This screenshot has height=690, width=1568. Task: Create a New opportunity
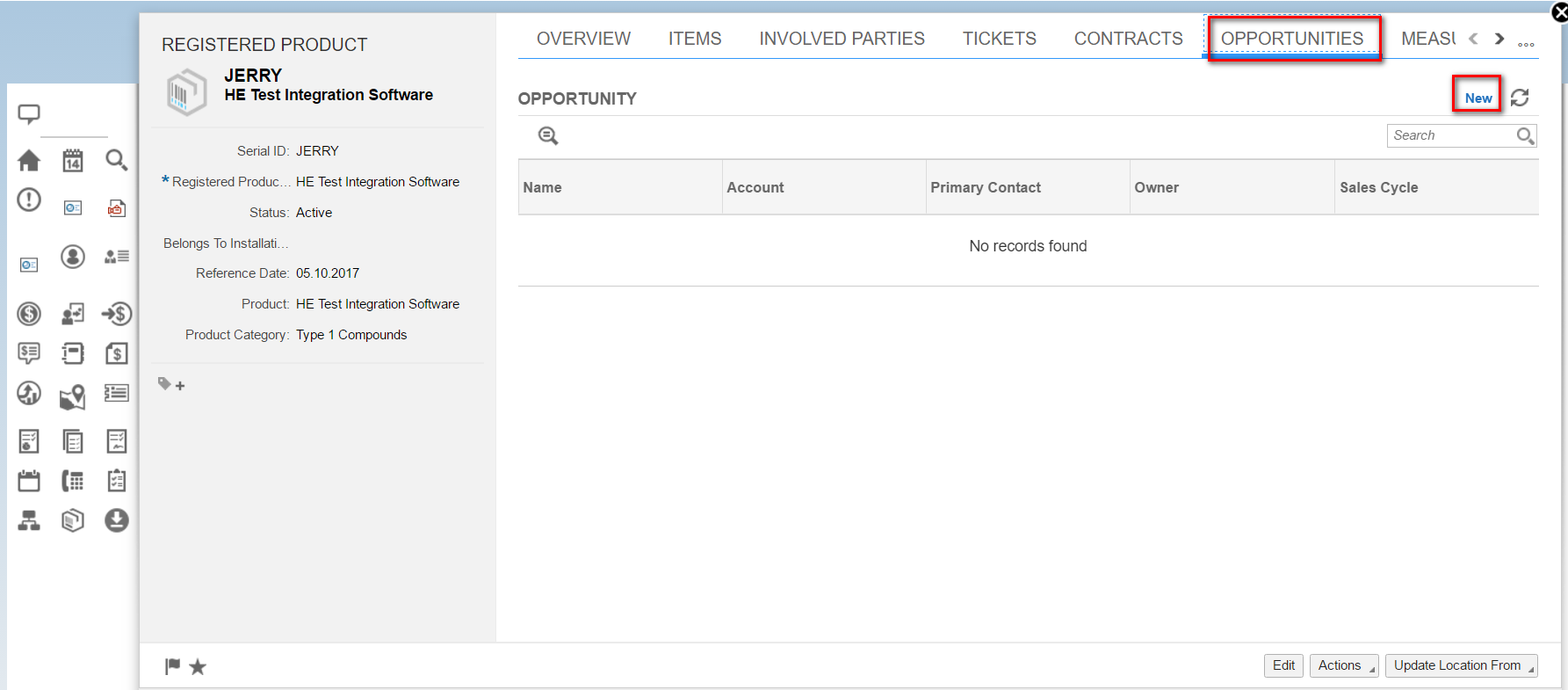pos(1478,98)
